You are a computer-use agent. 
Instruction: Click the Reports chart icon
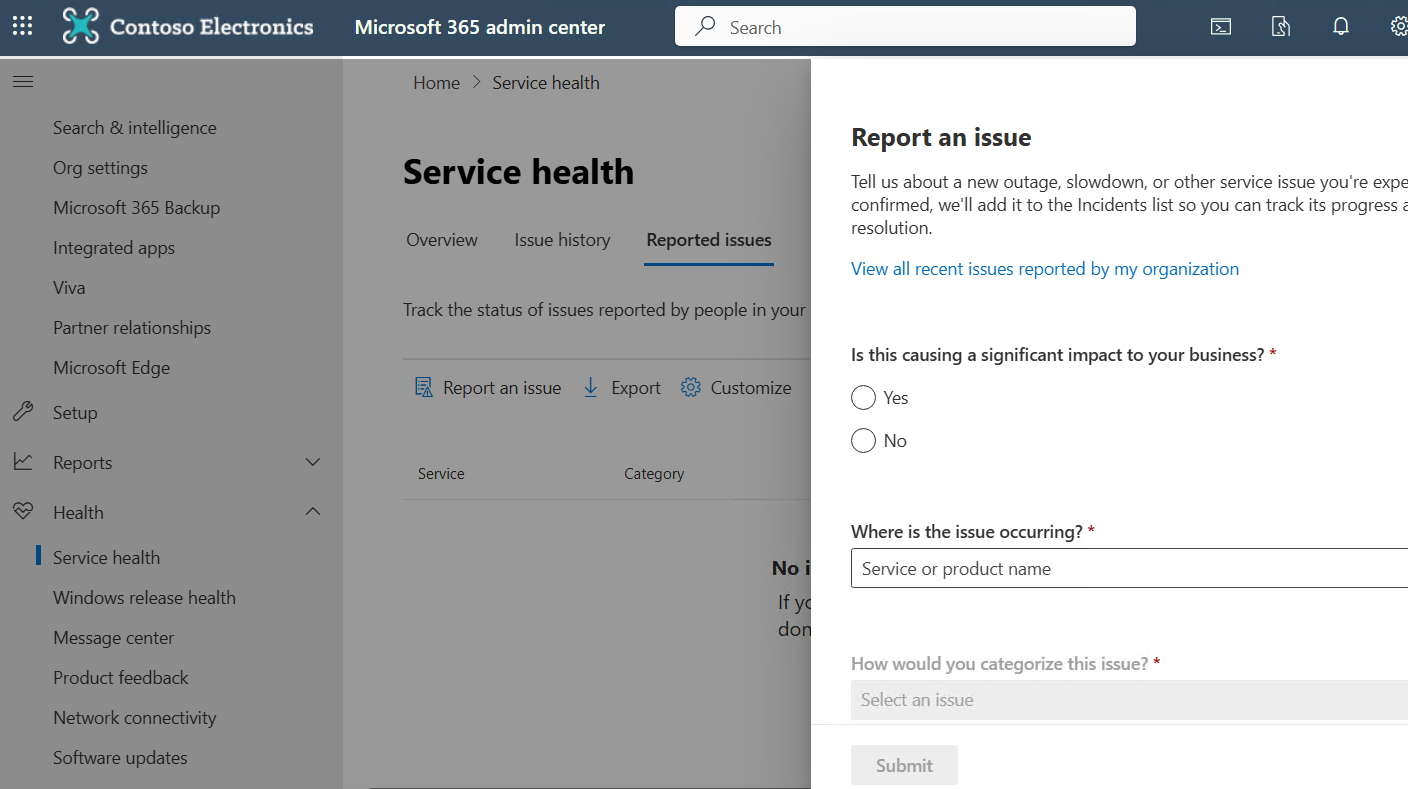23,462
